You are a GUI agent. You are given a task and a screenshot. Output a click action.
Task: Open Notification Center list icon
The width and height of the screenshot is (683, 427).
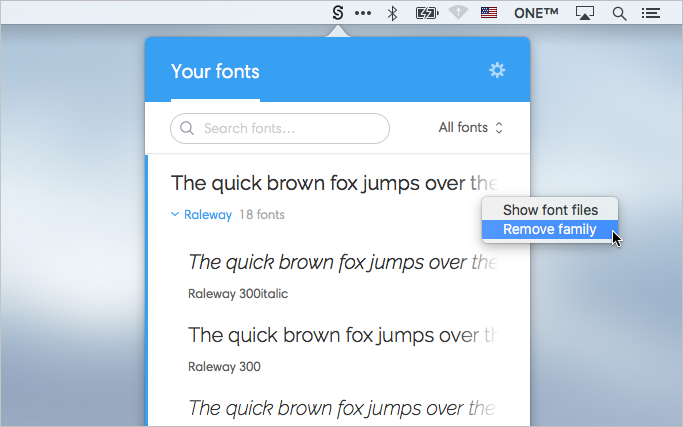pyautogui.click(x=651, y=13)
